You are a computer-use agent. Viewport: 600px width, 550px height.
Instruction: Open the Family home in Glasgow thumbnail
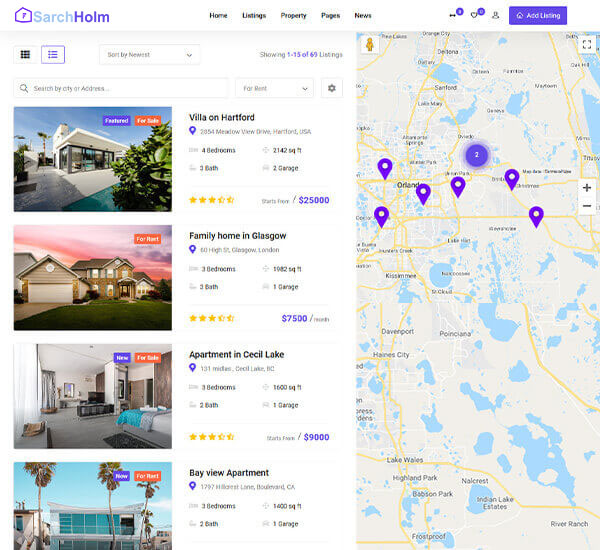tap(93, 277)
